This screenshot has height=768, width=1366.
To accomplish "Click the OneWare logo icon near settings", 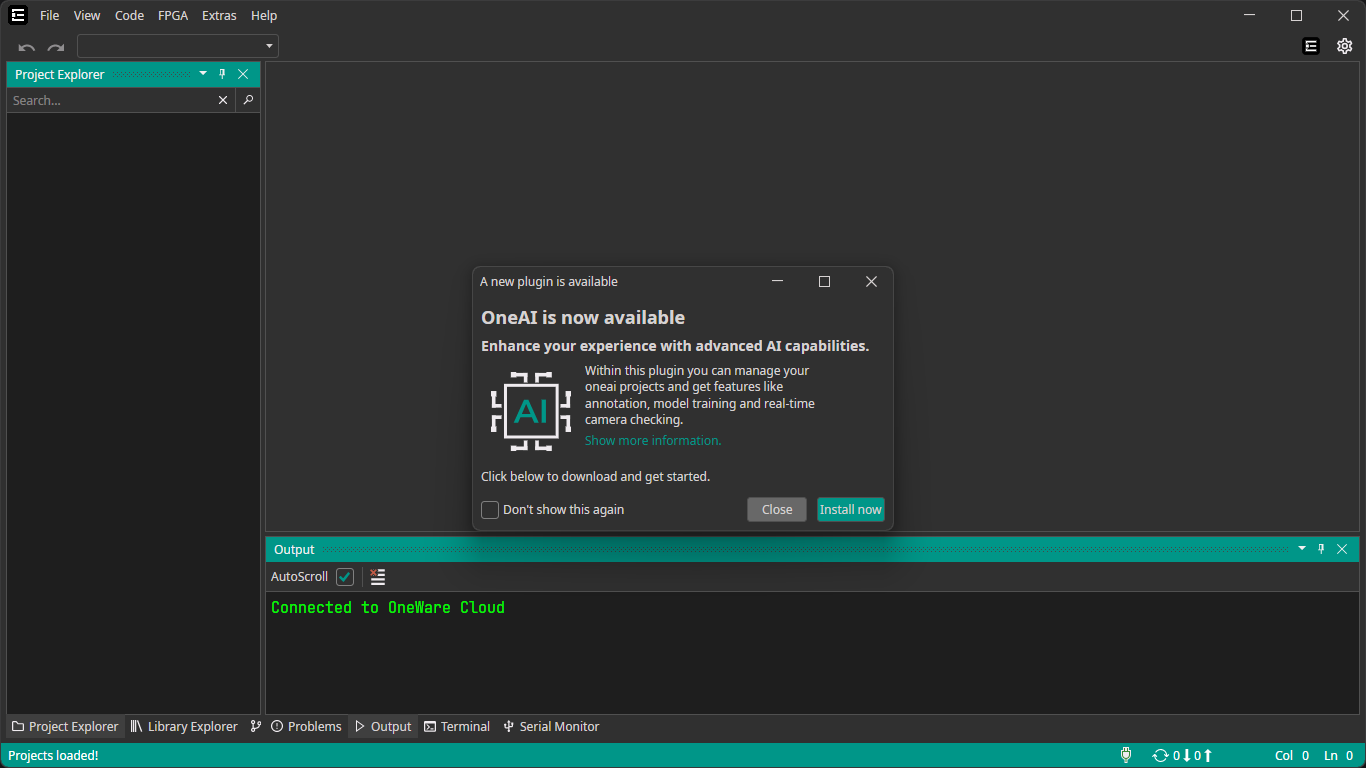I will [1311, 46].
